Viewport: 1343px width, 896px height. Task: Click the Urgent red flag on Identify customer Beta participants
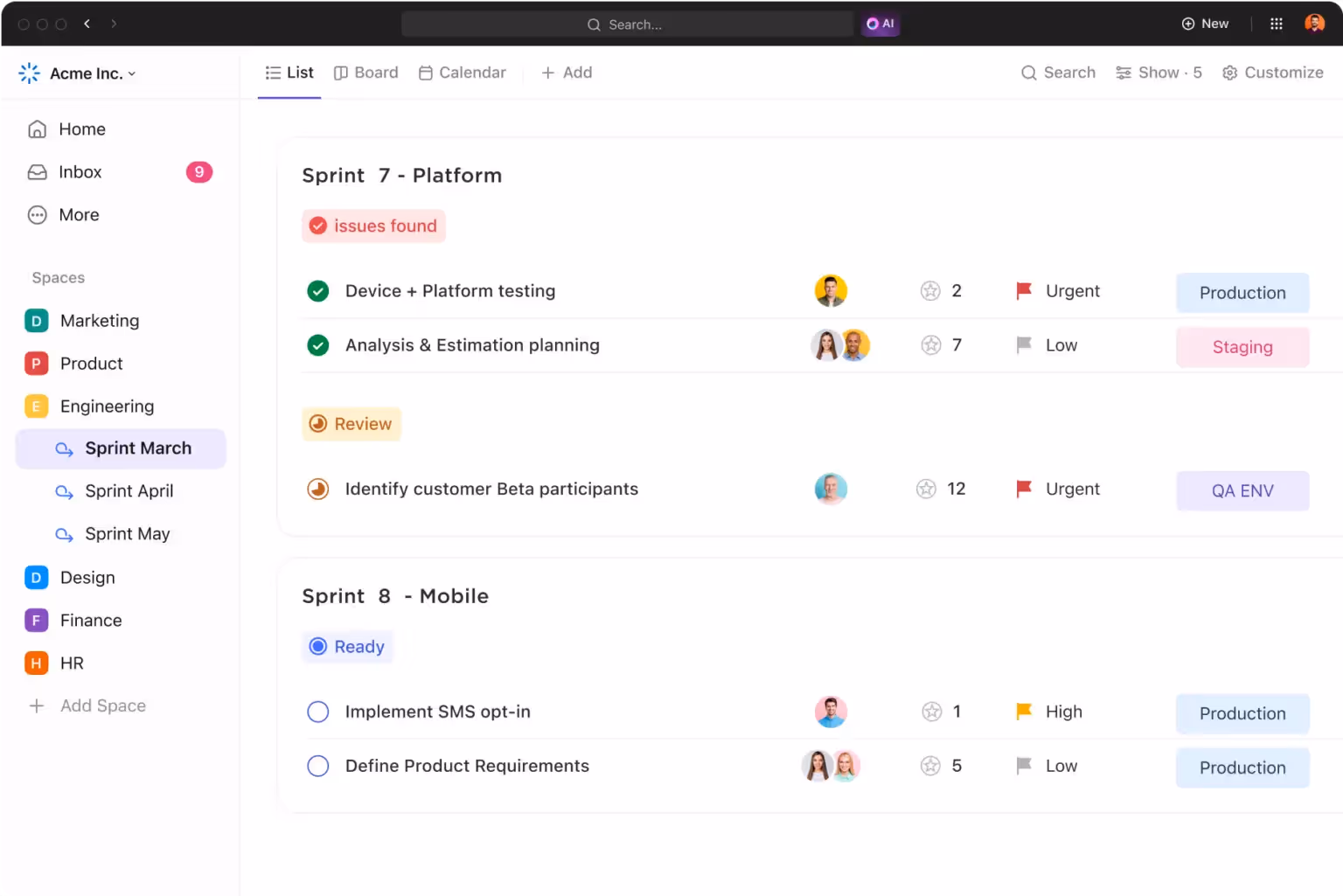(x=1022, y=489)
